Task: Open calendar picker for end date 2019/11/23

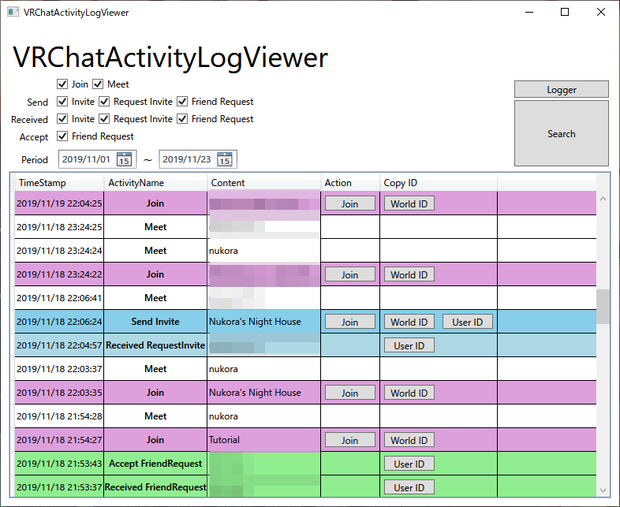Action: pyautogui.click(x=225, y=159)
